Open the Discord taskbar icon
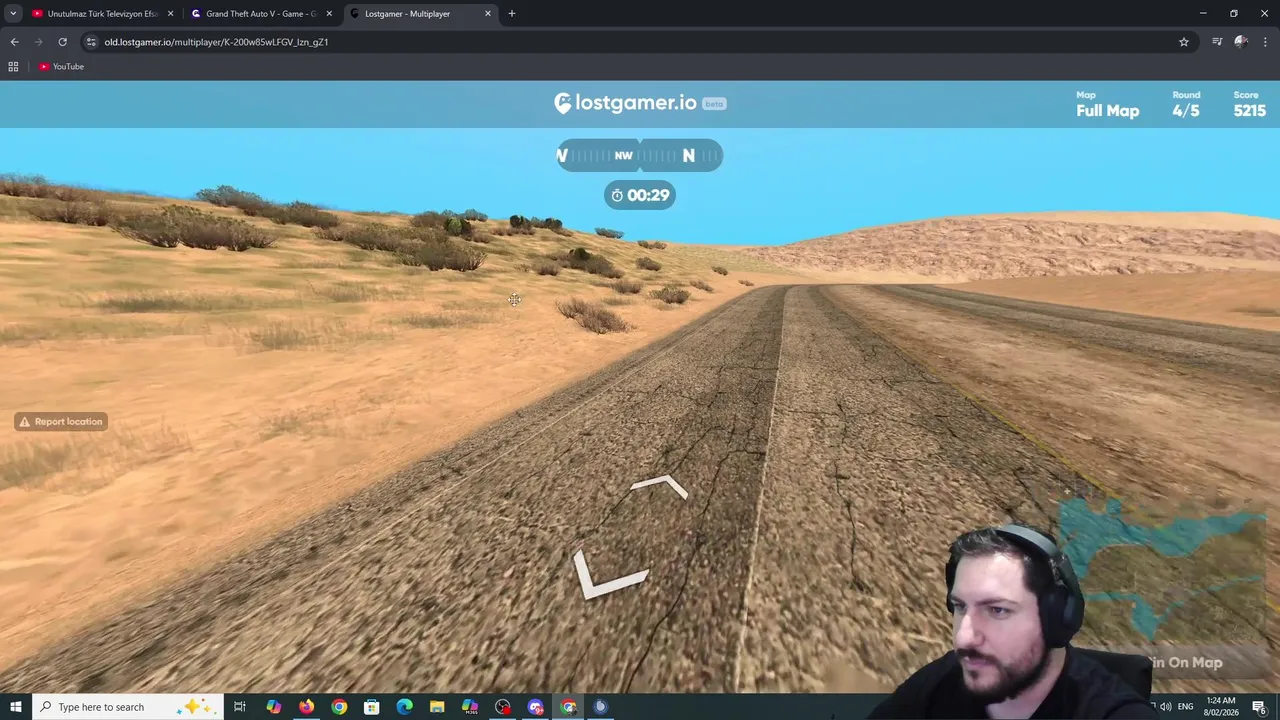The height and width of the screenshot is (720, 1280). 536,707
